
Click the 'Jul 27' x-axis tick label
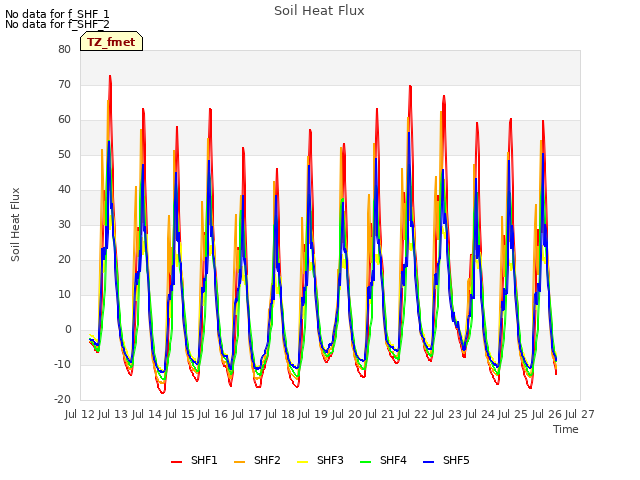(580, 414)
